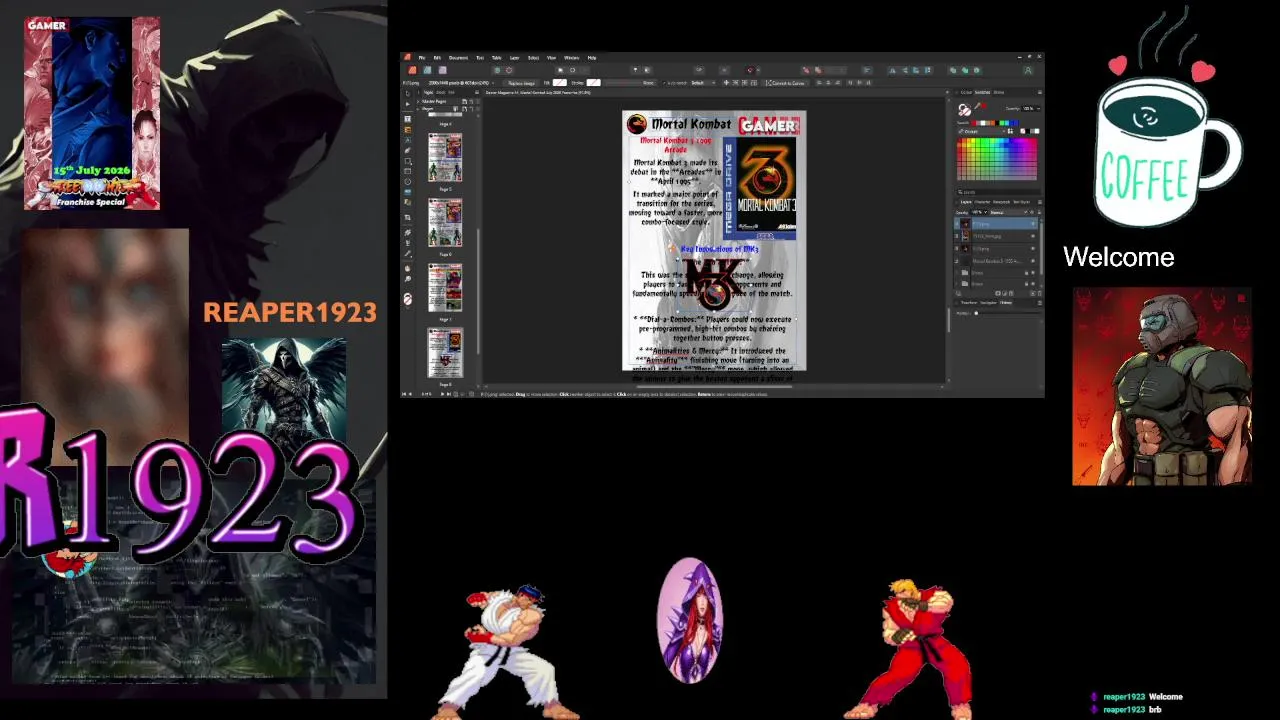The width and height of the screenshot is (1280, 720).
Task: Open the Default dropdown in context toolbar
Action: (703, 83)
